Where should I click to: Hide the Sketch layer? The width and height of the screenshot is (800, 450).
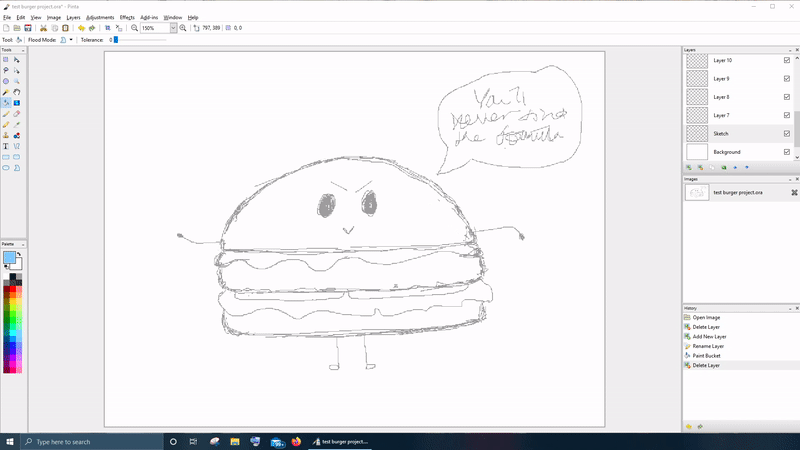tap(787, 133)
